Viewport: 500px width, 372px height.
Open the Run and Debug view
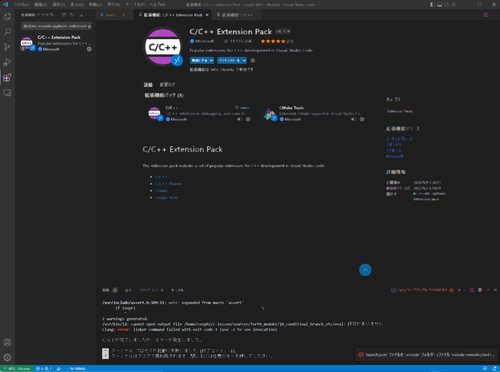7,62
